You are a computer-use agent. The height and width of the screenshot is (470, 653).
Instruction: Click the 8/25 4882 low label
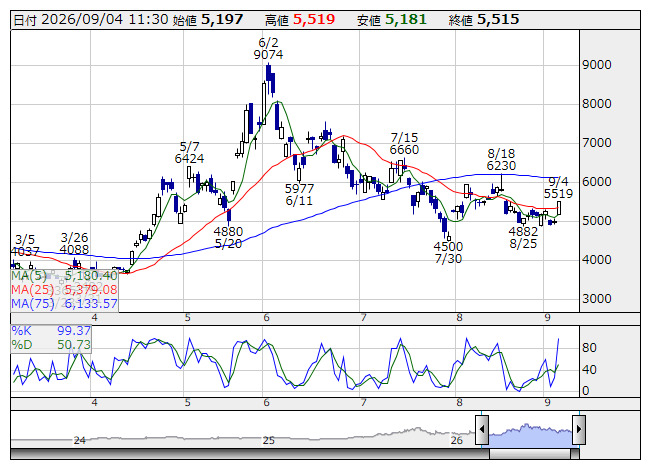coord(523,237)
